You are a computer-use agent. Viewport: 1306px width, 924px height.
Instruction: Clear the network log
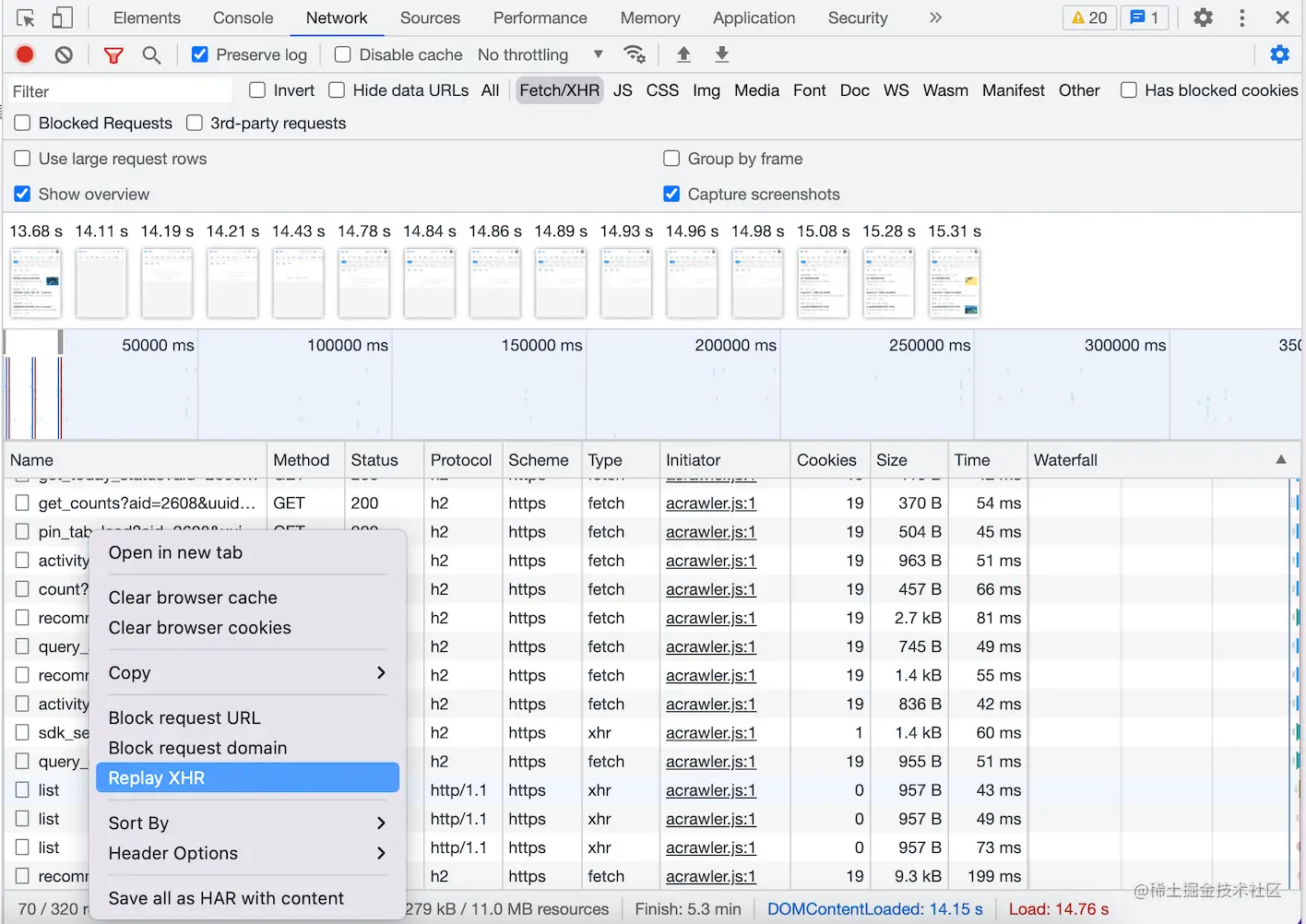(x=64, y=55)
